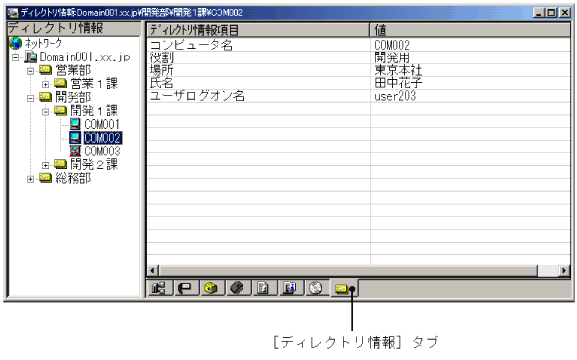This screenshot has height=360, width=577.
Task: Click the 値 column header
Action: point(470,30)
